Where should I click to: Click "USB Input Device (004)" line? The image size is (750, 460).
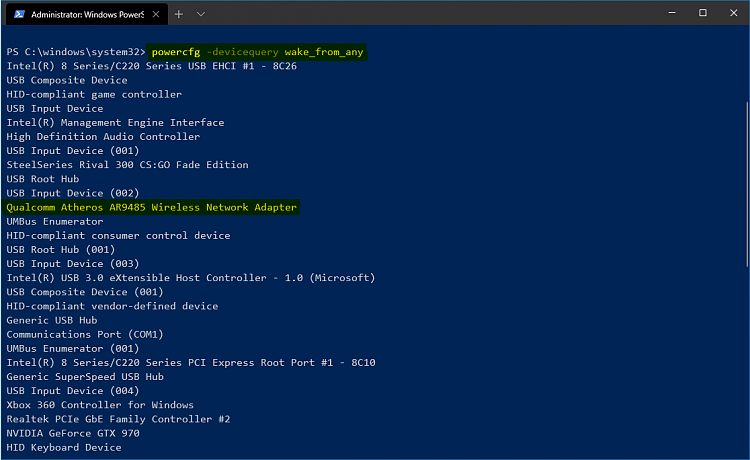[73, 391]
